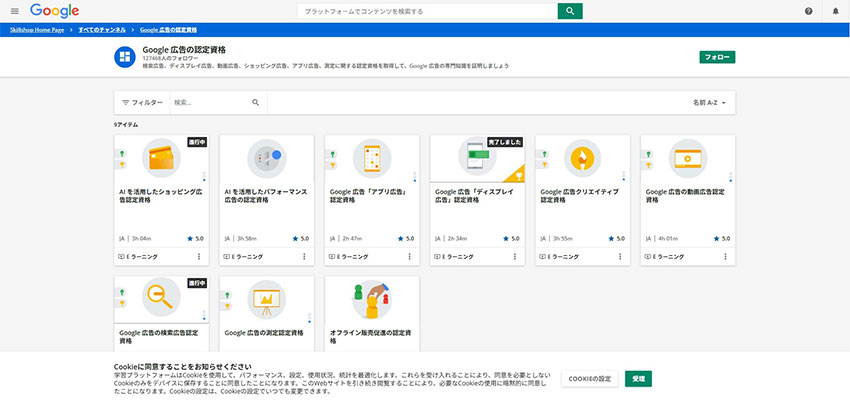Open more options on クリエイティブ card
The width and height of the screenshot is (850, 400).
tap(620, 256)
